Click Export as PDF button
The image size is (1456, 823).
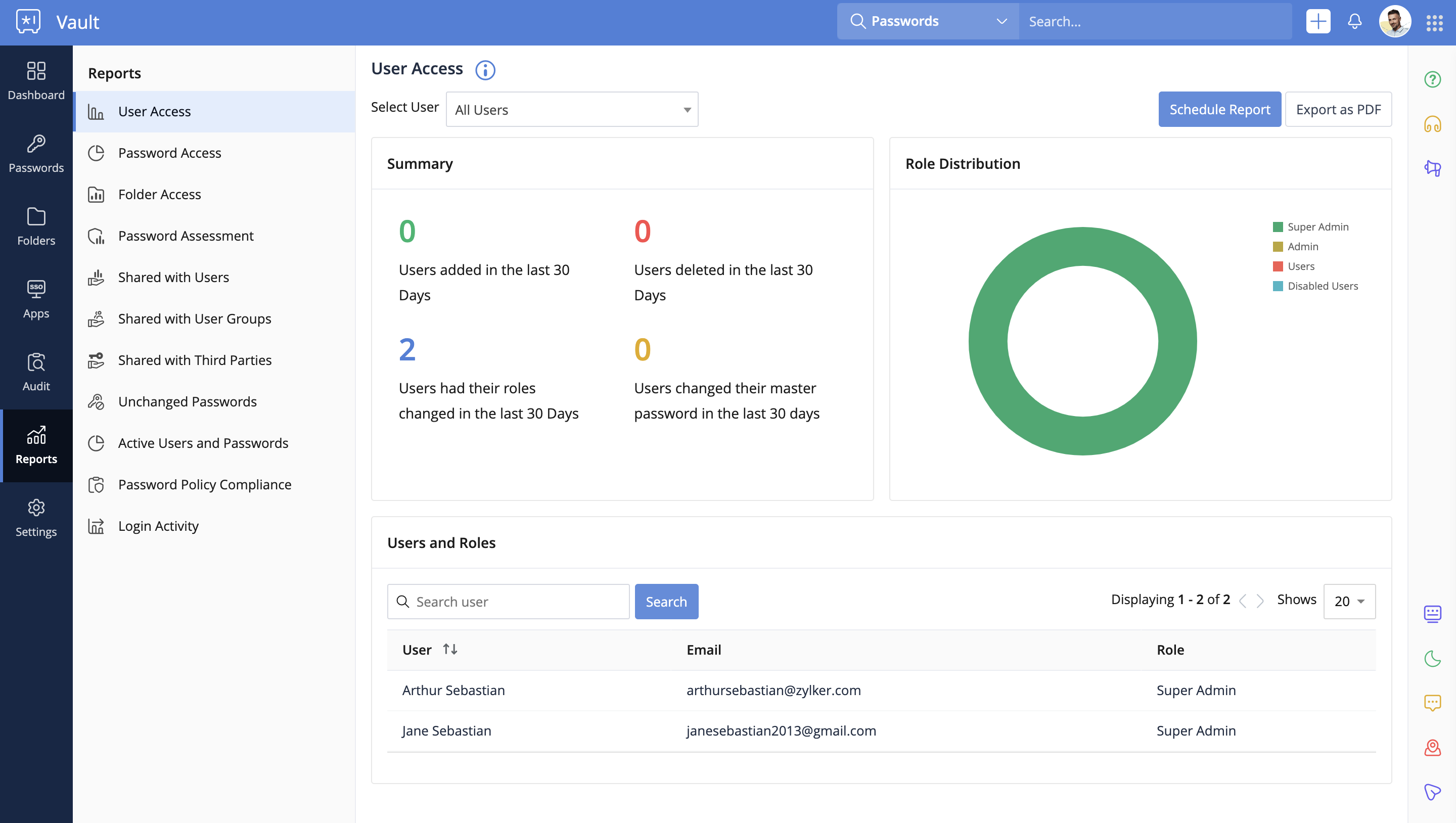coord(1338,110)
